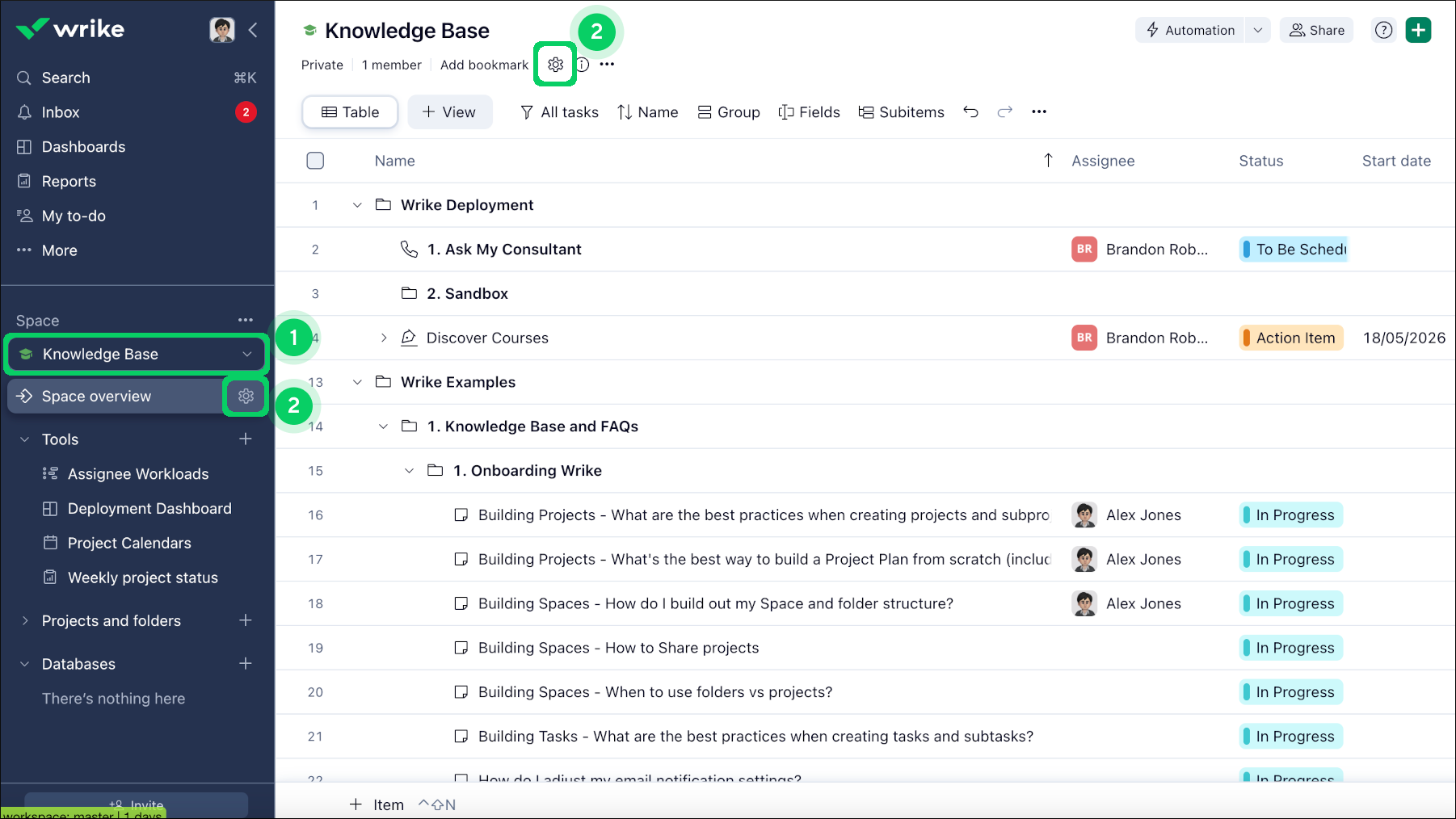1456x819 pixels.
Task: Open the All tasks filter dropdown
Action: point(559,111)
